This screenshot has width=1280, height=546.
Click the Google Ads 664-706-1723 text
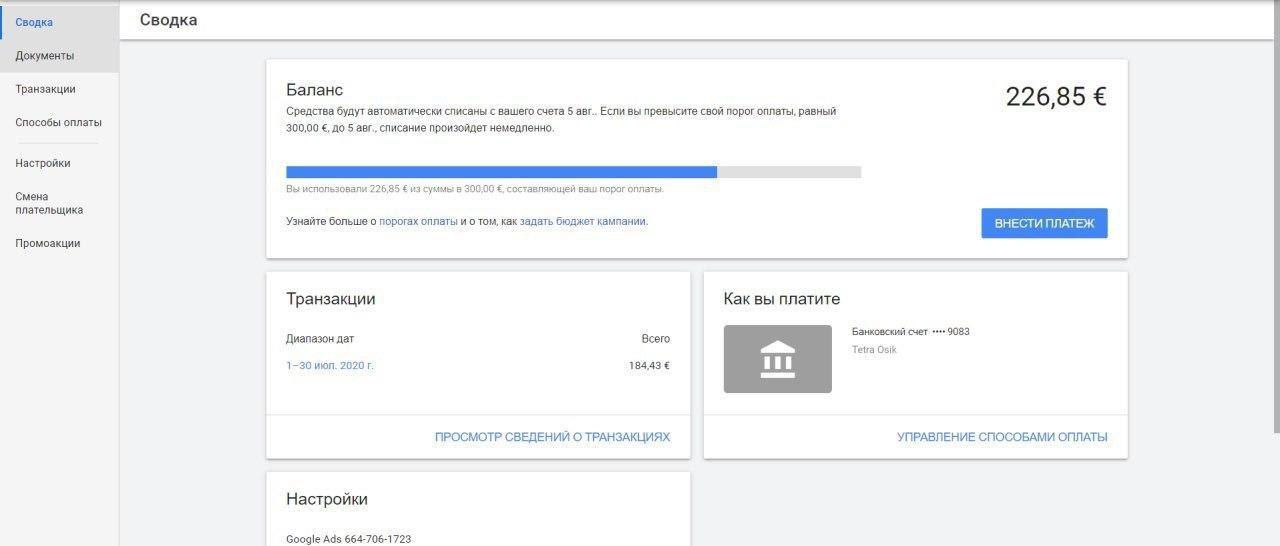click(x=348, y=539)
